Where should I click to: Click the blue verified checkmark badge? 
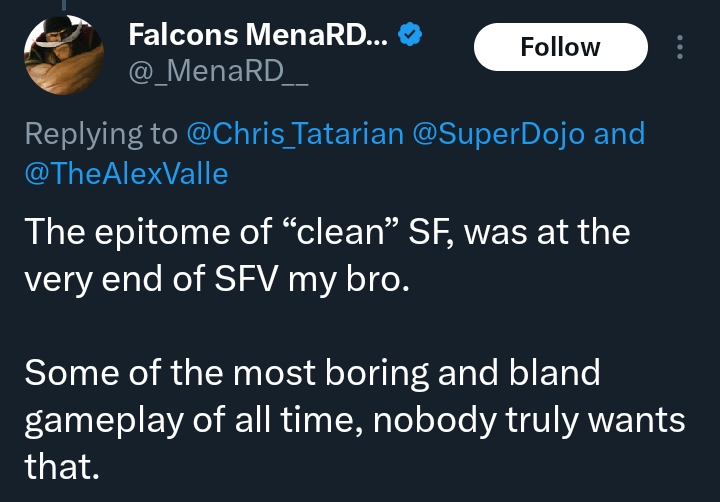(410, 35)
